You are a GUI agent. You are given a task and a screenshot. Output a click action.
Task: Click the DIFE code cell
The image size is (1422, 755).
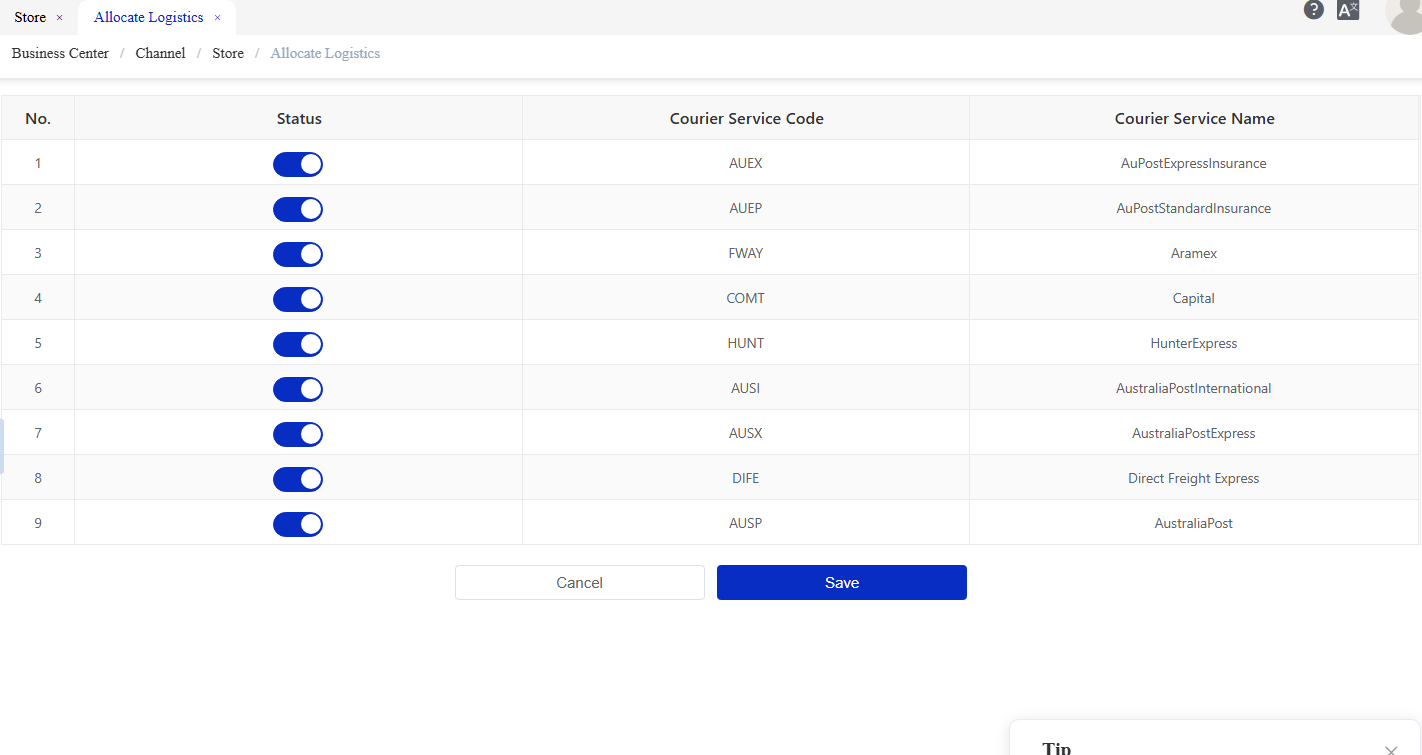(746, 478)
